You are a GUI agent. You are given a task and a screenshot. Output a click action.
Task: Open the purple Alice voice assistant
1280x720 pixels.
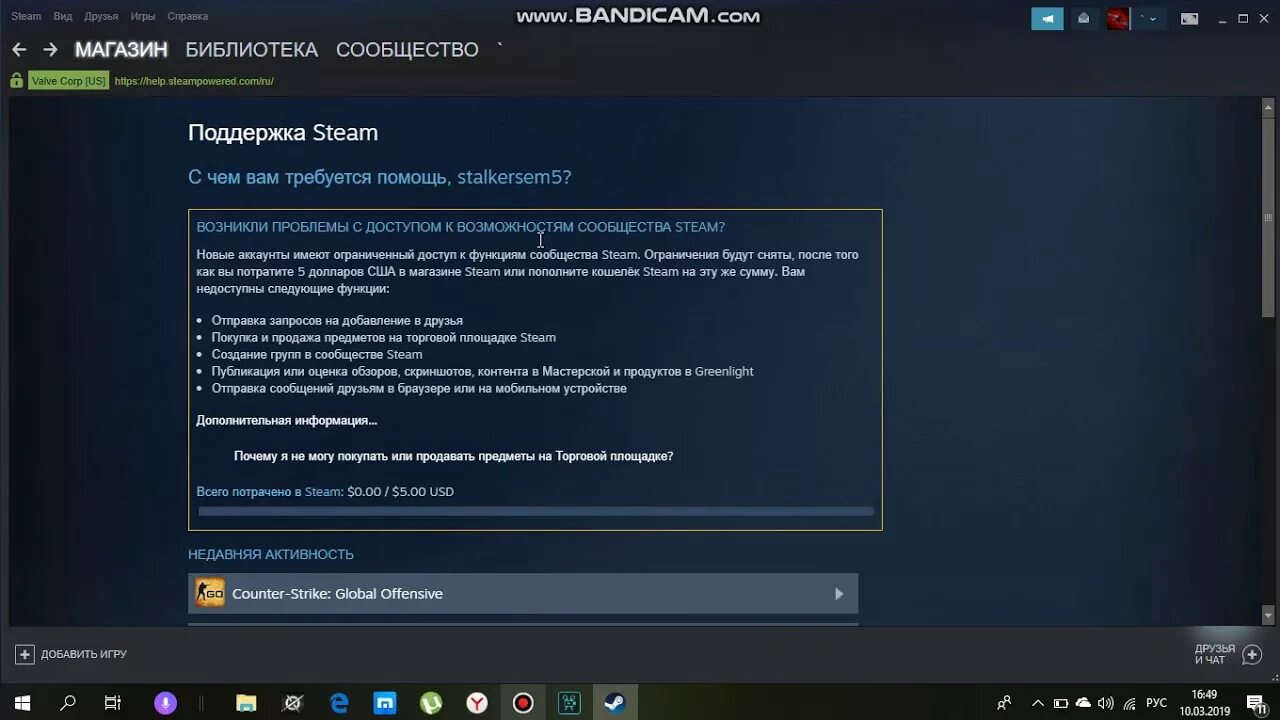tap(165, 703)
